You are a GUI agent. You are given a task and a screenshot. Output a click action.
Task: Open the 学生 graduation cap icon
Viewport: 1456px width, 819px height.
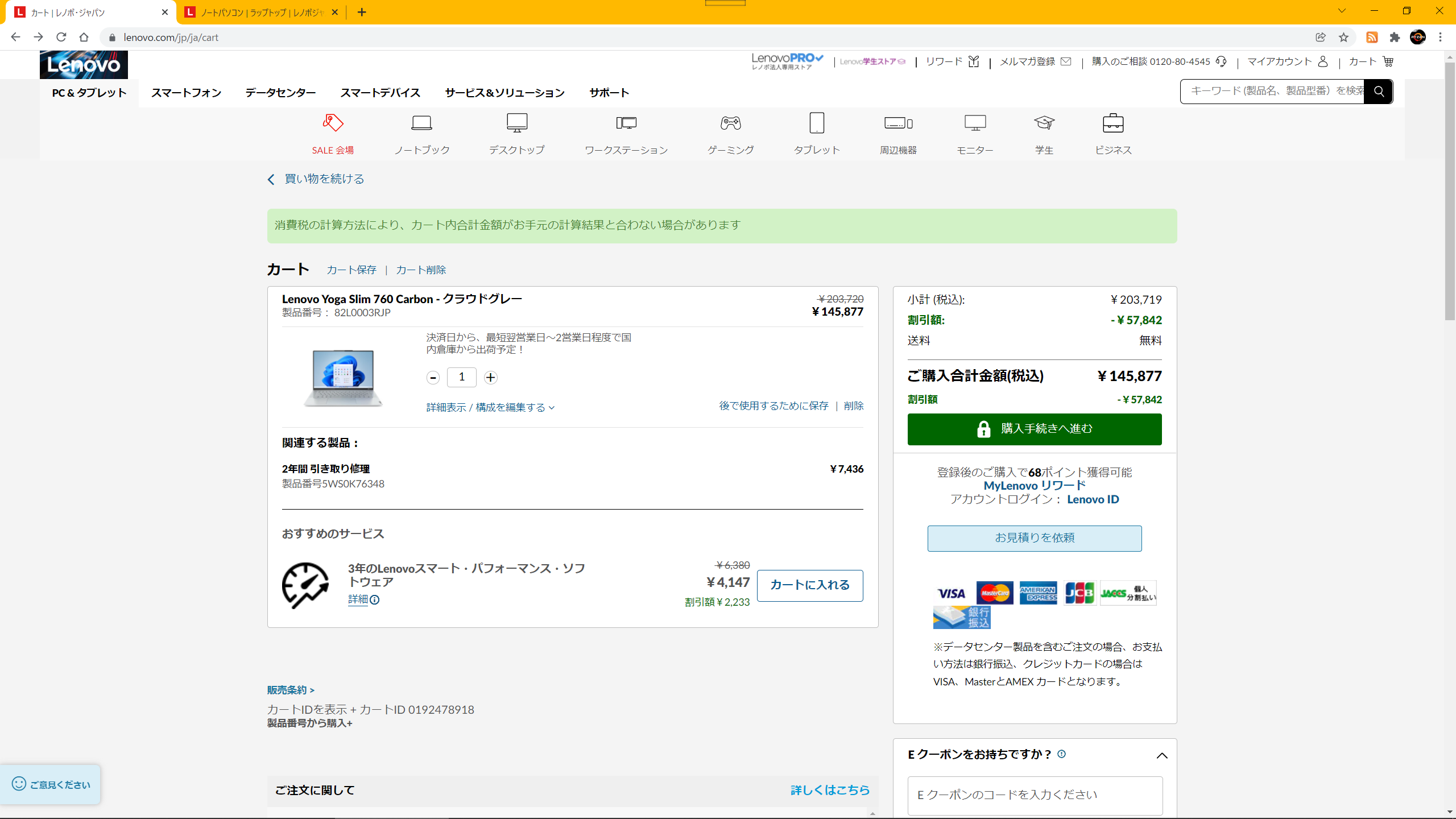1044,123
